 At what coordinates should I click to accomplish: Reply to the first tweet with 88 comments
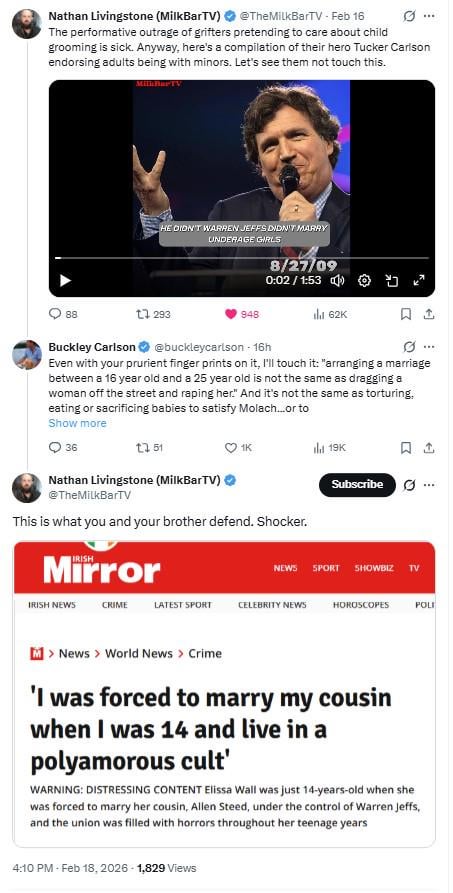coord(55,314)
